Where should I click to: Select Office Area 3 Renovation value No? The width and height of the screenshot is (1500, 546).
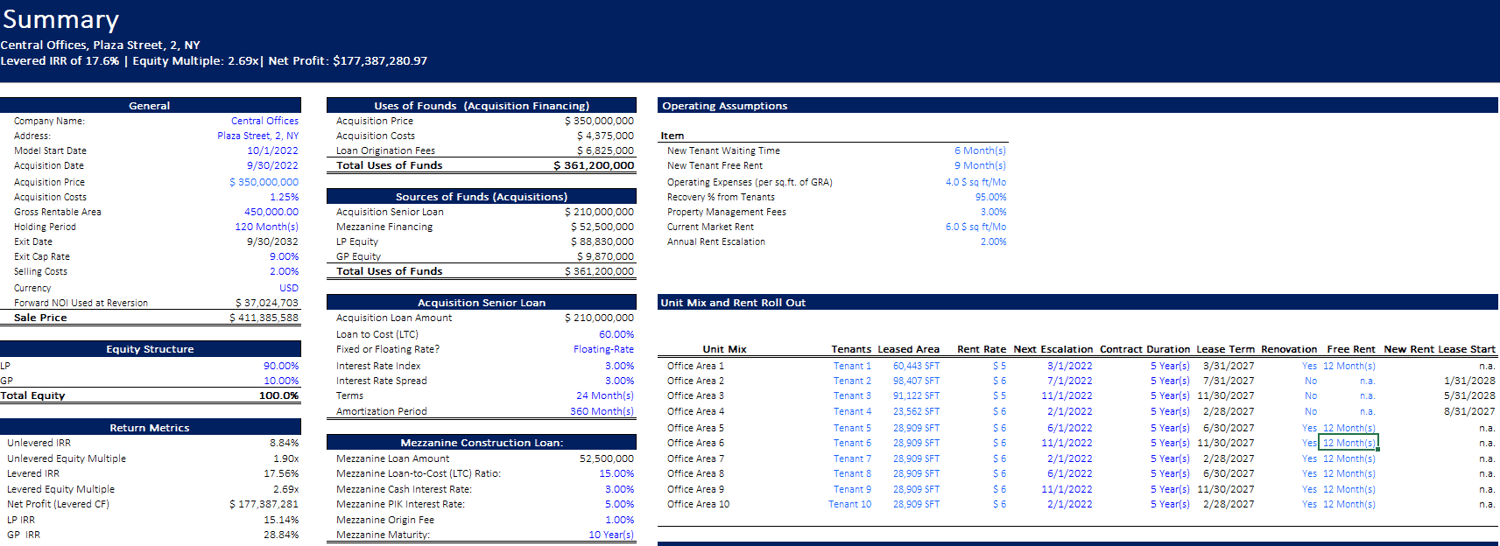coord(1311,396)
